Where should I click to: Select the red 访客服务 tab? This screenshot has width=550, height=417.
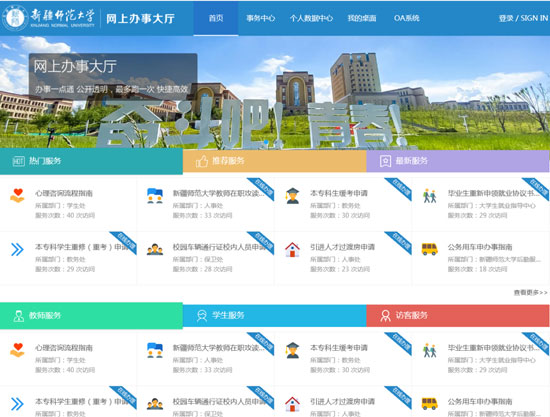[x=458, y=316]
